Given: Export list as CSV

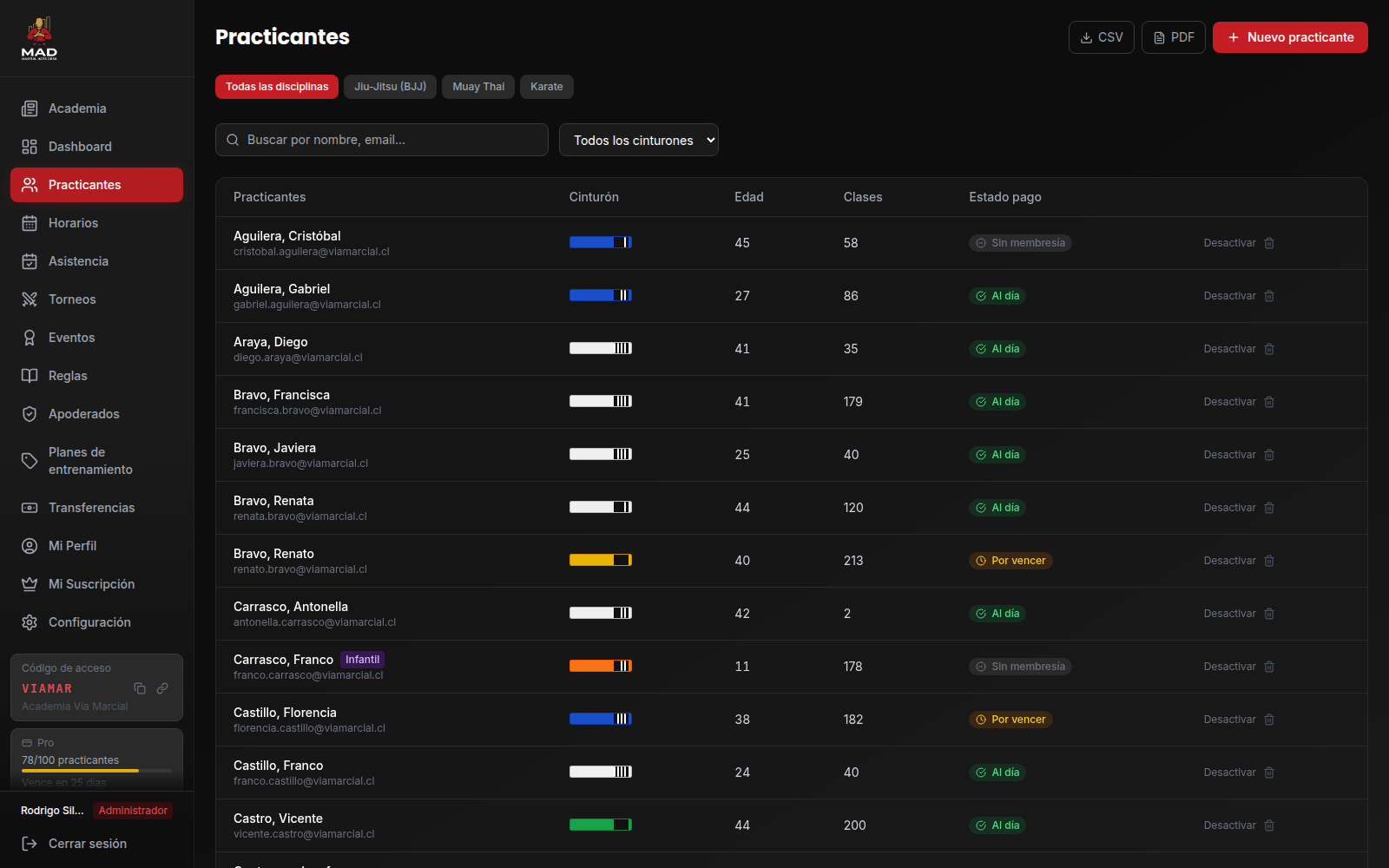Looking at the screenshot, I should click(1102, 37).
